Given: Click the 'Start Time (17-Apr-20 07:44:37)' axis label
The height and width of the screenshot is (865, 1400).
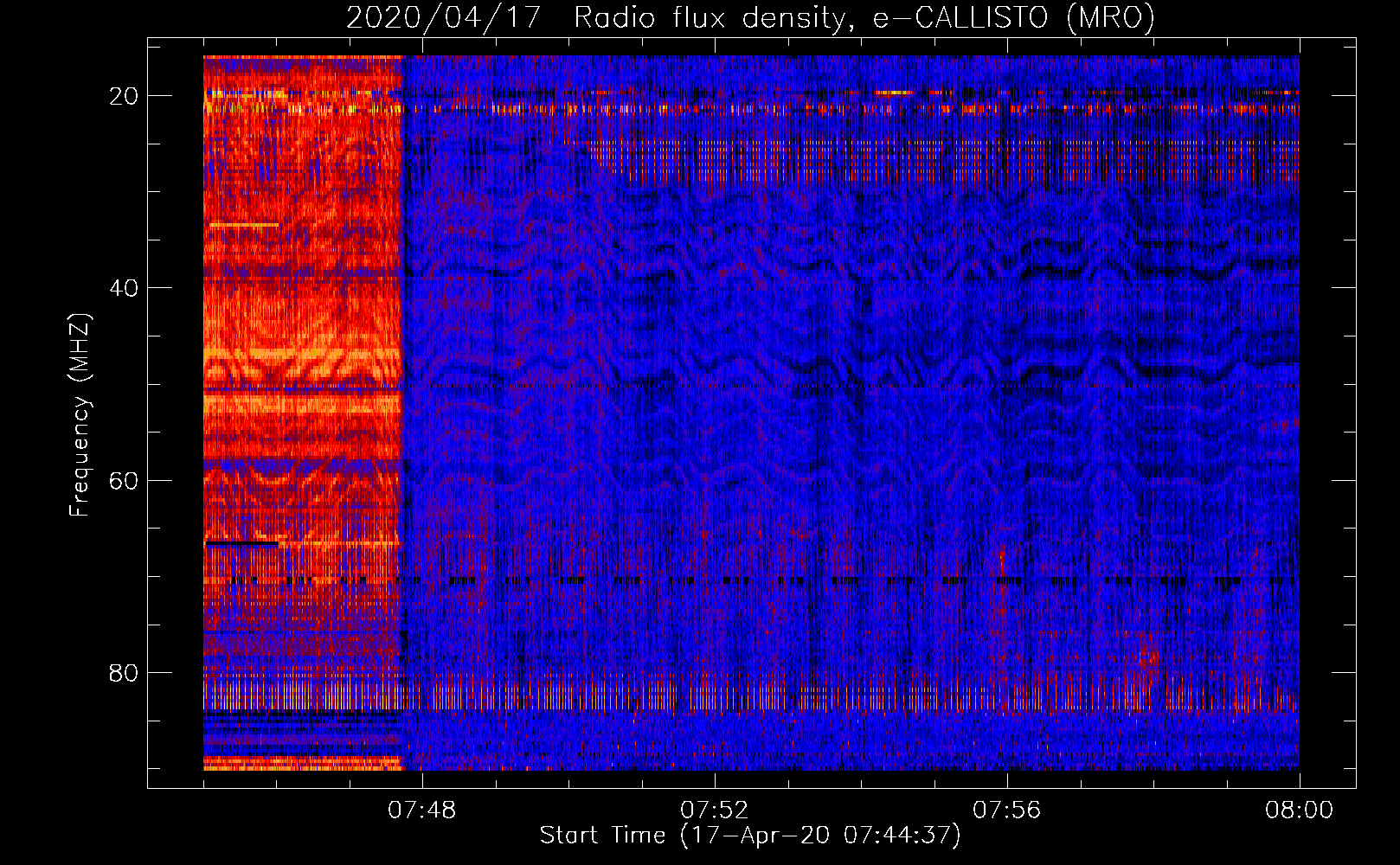Looking at the screenshot, I should [x=750, y=835].
